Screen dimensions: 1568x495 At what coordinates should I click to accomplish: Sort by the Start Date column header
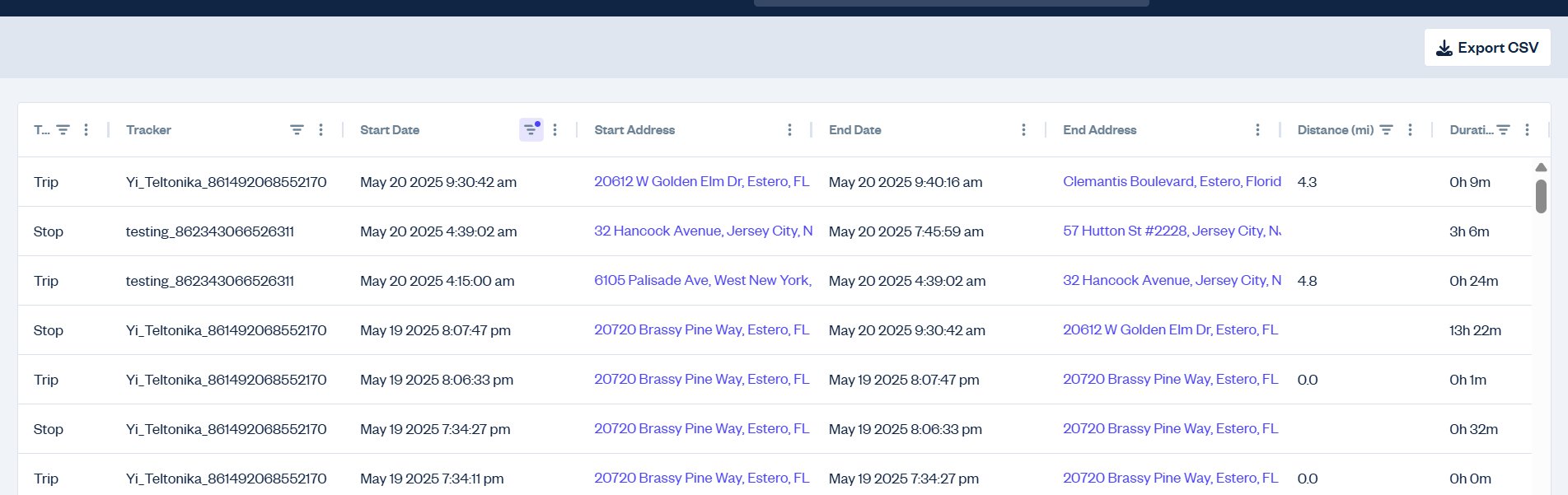[390, 130]
